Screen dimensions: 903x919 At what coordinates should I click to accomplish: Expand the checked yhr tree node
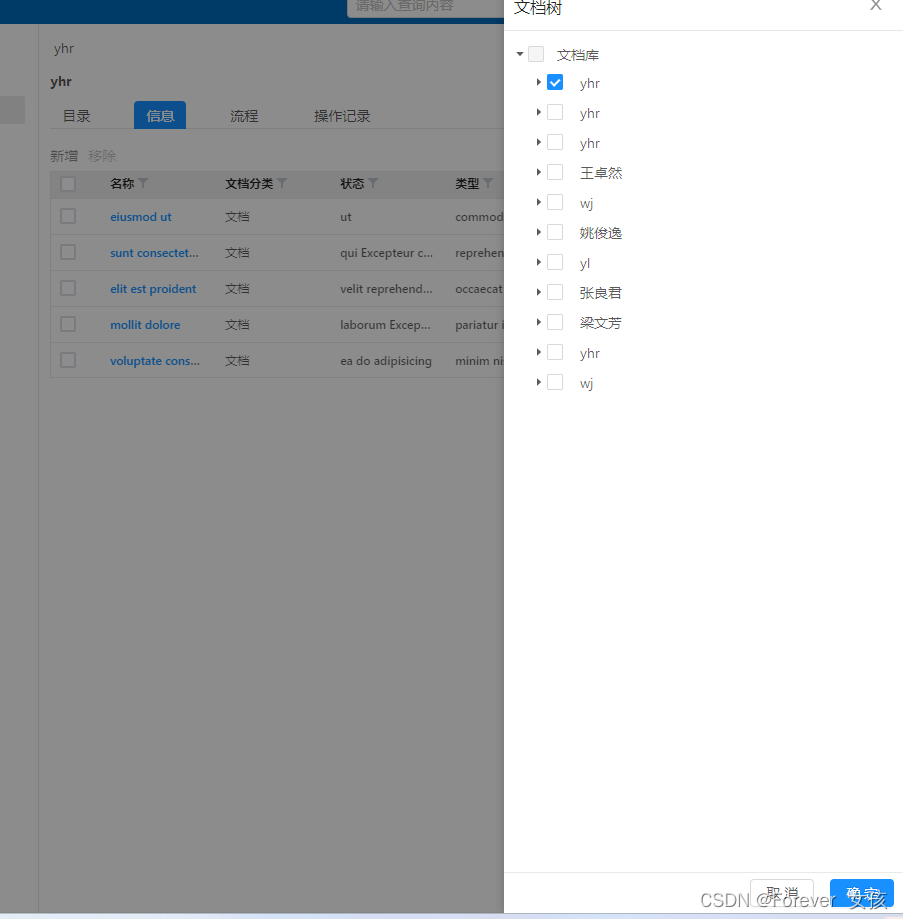point(539,83)
